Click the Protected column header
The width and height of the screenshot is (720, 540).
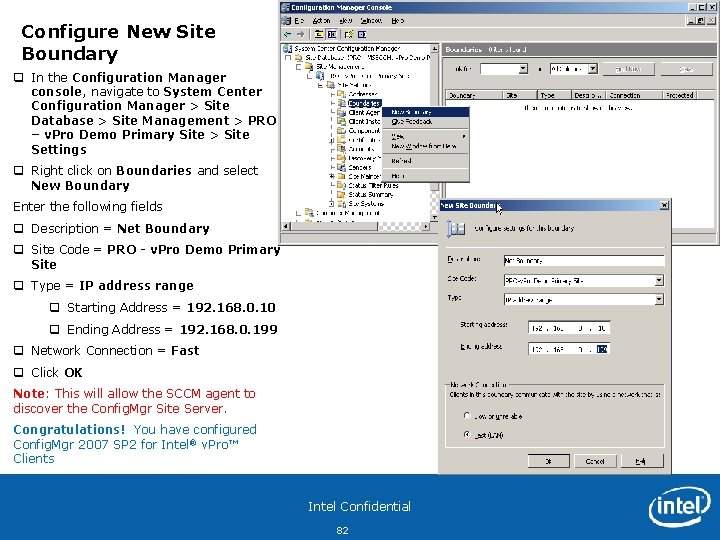coord(680,95)
